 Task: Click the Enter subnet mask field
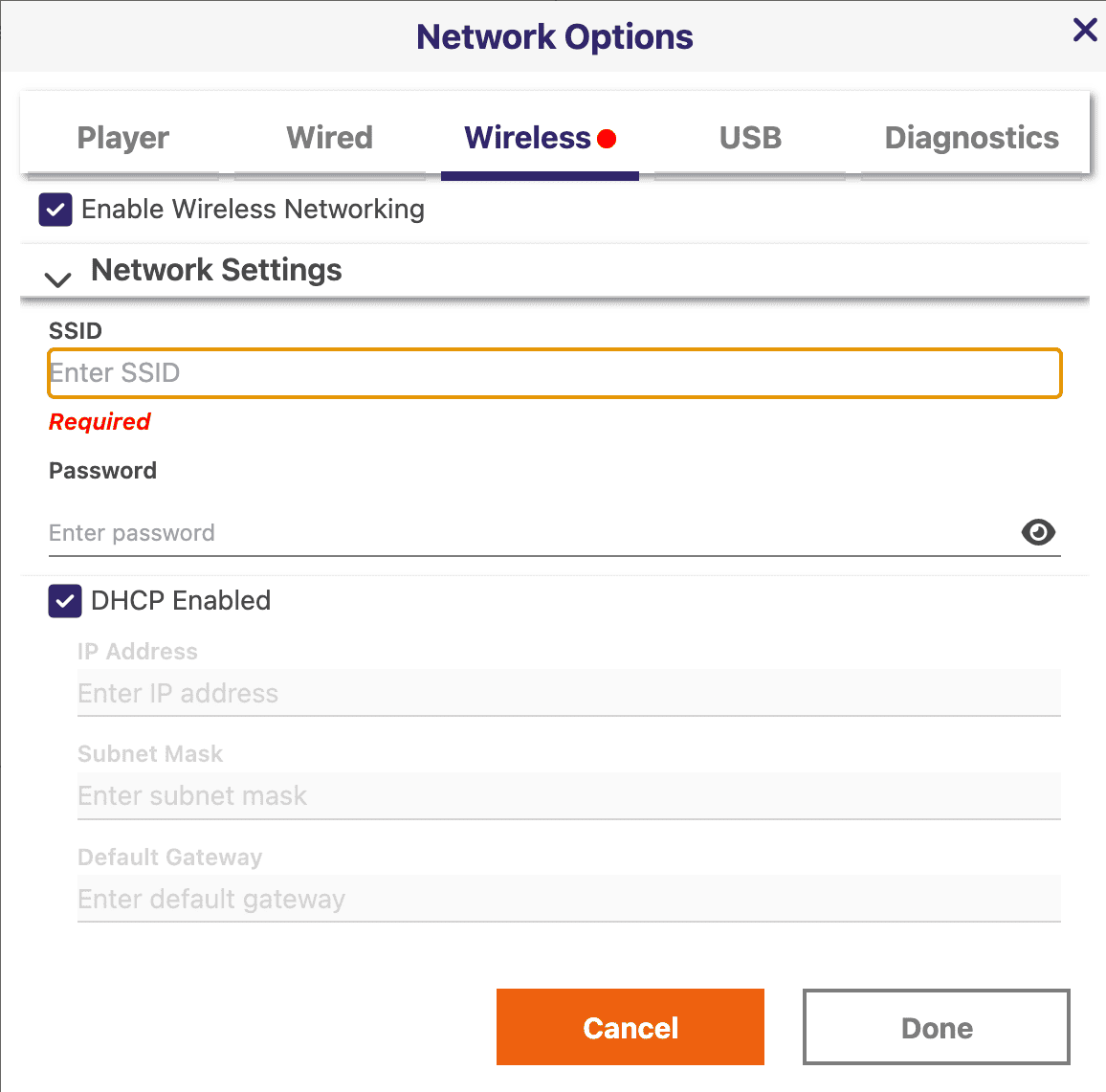coord(568,795)
